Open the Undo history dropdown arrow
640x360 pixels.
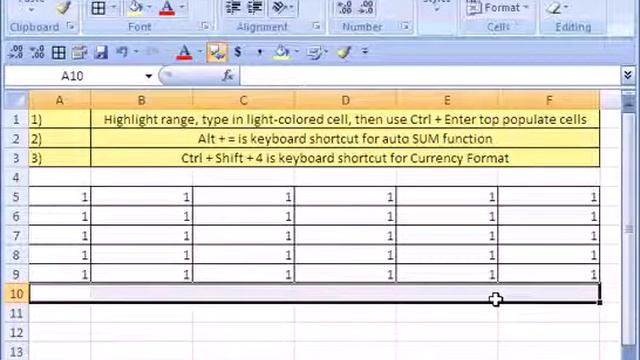coord(136,51)
